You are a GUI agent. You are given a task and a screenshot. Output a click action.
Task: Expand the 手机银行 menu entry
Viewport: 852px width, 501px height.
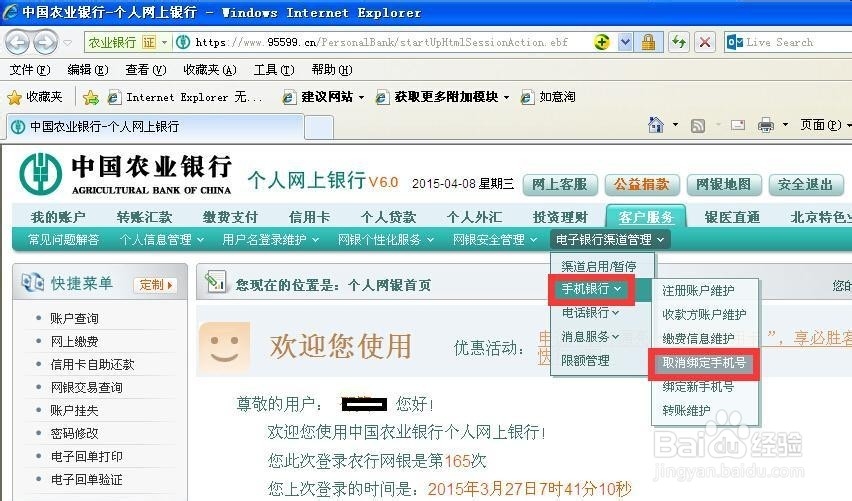pos(591,289)
